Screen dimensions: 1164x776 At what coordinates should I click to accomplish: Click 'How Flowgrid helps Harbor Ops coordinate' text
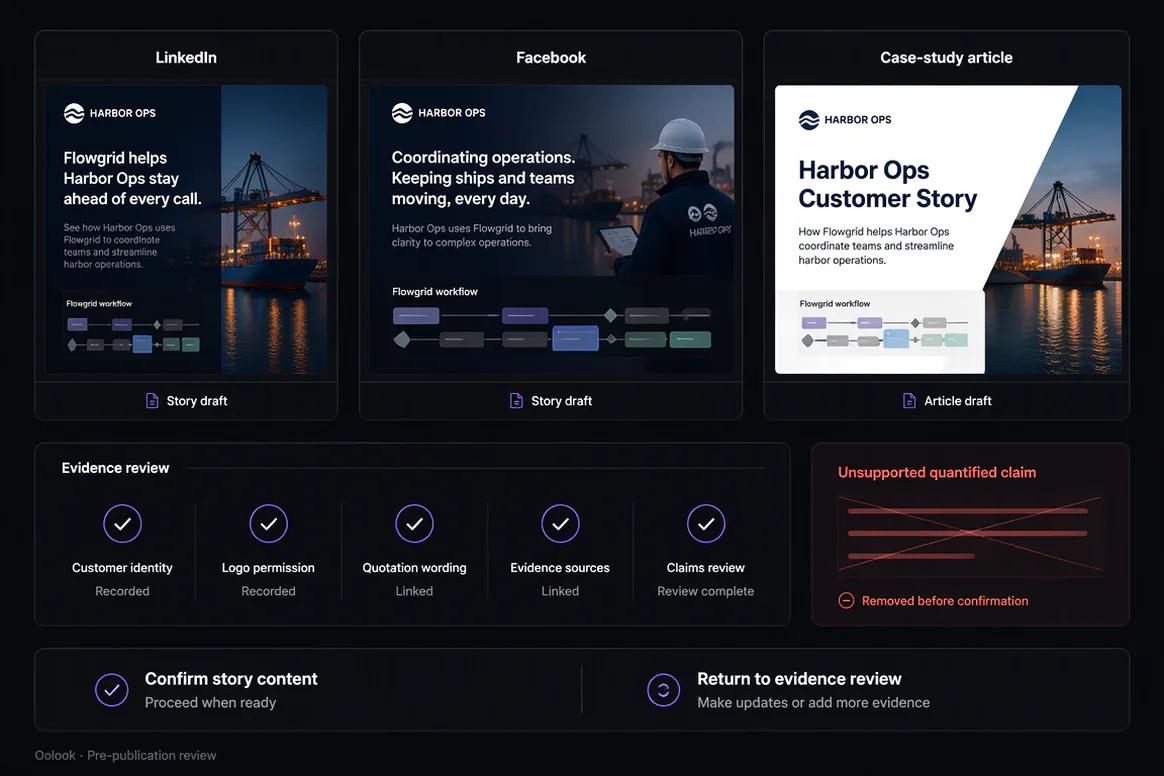point(876,246)
